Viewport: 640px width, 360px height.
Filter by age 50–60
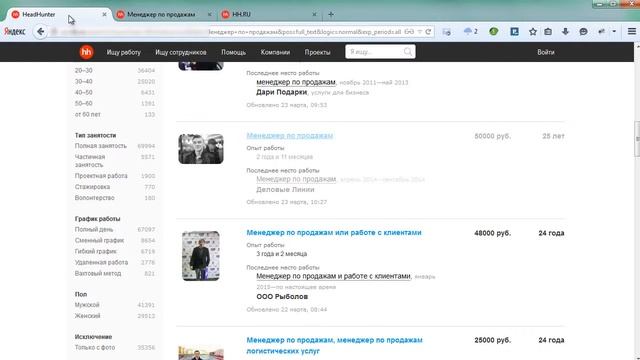(x=84, y=104)
